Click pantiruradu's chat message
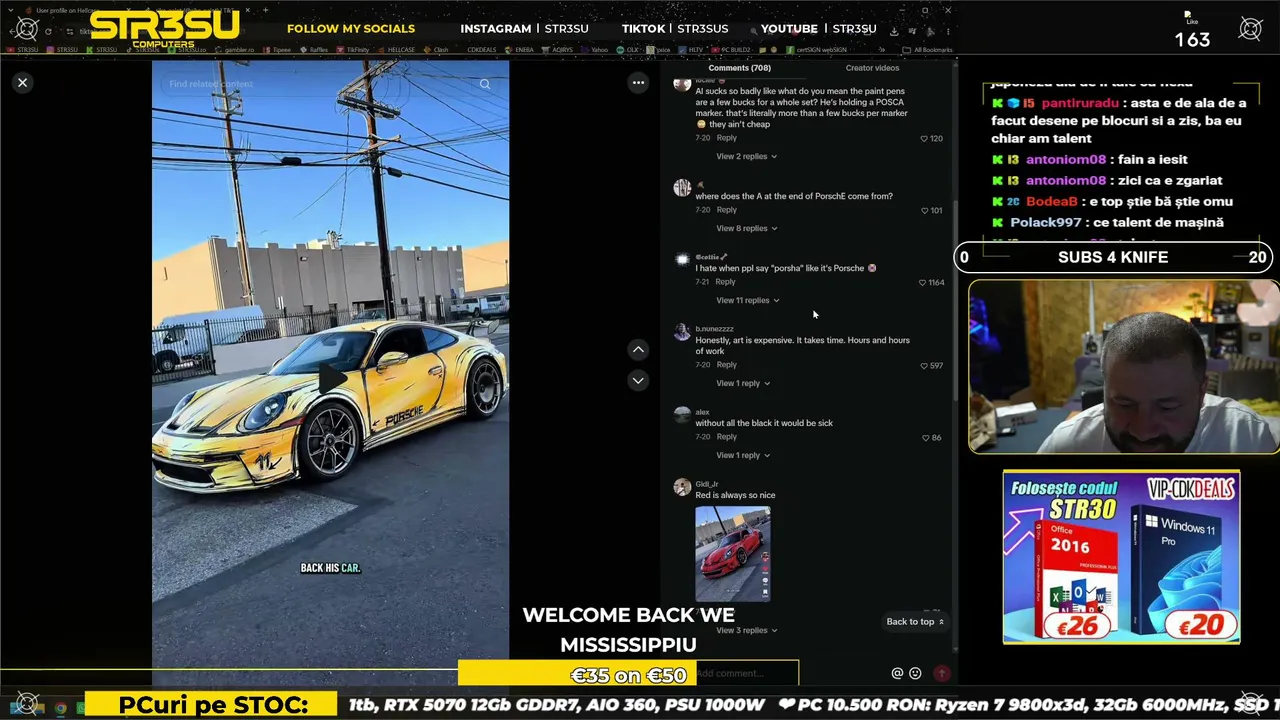The height and width of the screenshot is (720, 1280). pos(1120,120)
